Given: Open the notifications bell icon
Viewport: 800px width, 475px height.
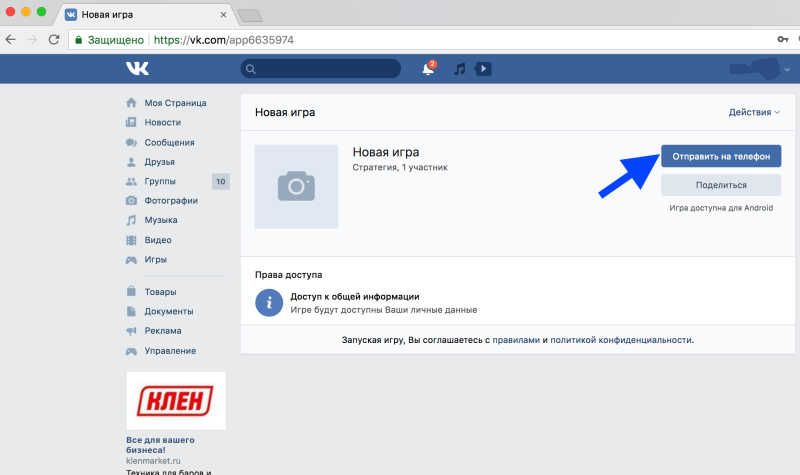Looking at the screenshot, I should point(429,69).
